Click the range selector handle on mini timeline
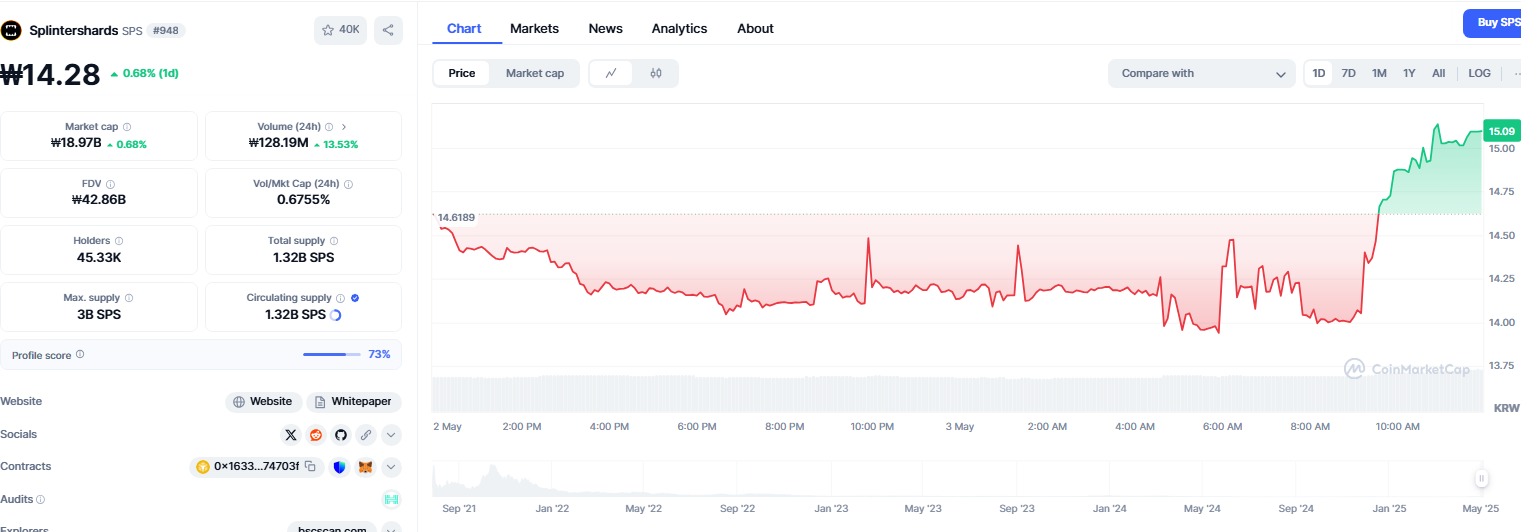Screen dimensions: 1521x532 pyautogui.click(x=1481, y=478)
